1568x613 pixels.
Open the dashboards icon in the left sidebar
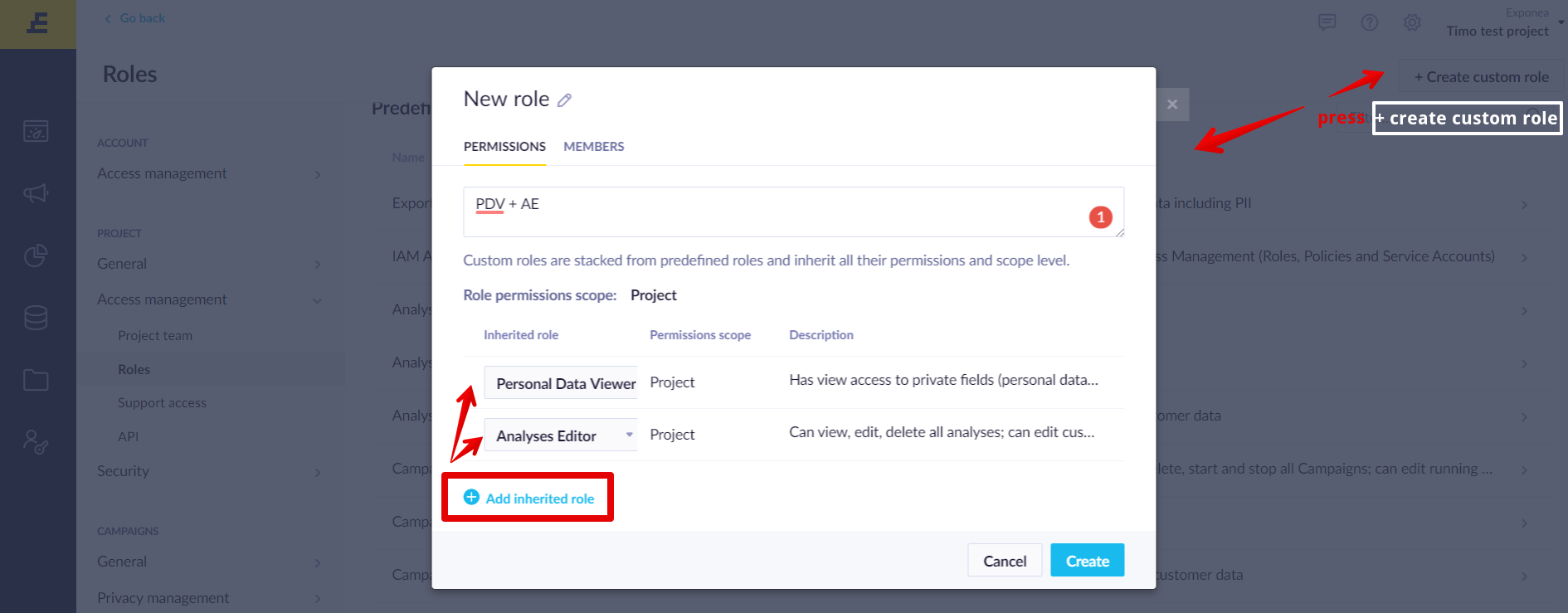(x=36, y=131)
